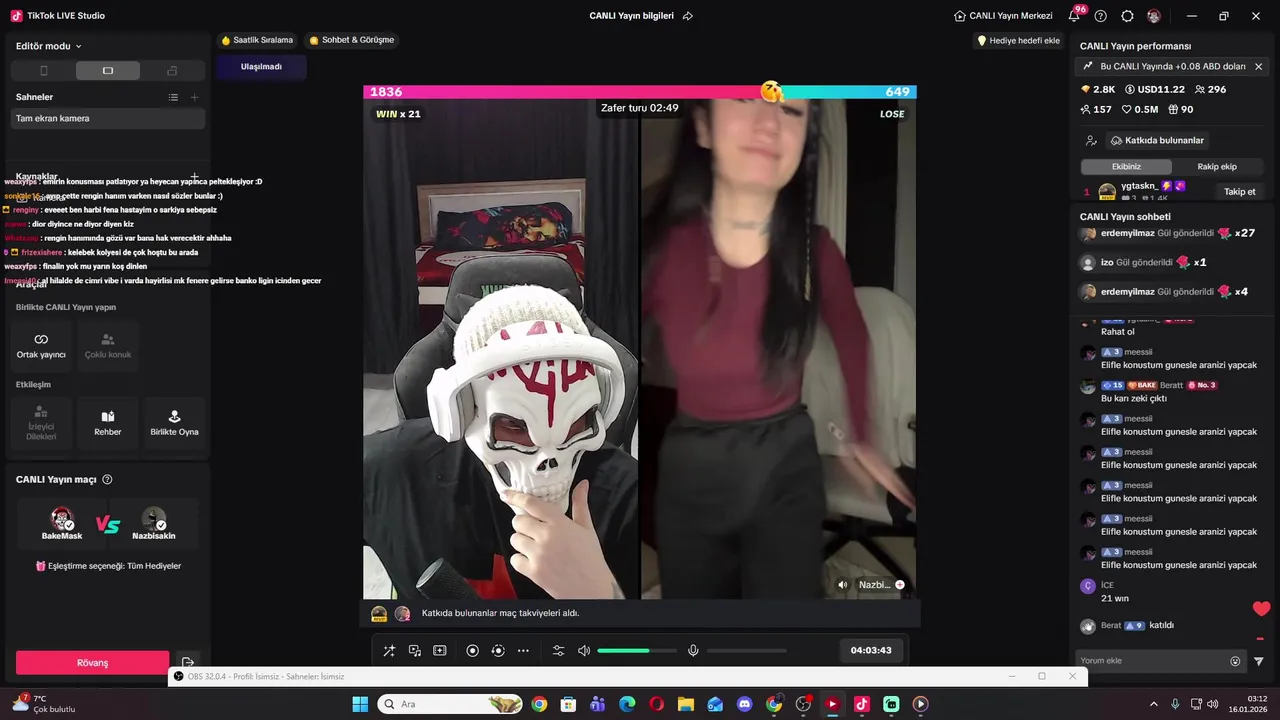Click the exit icon beside Rövanş
The height and width of the screenshot is (720, 1280).
pyautogui.click(x=187, y=663)
